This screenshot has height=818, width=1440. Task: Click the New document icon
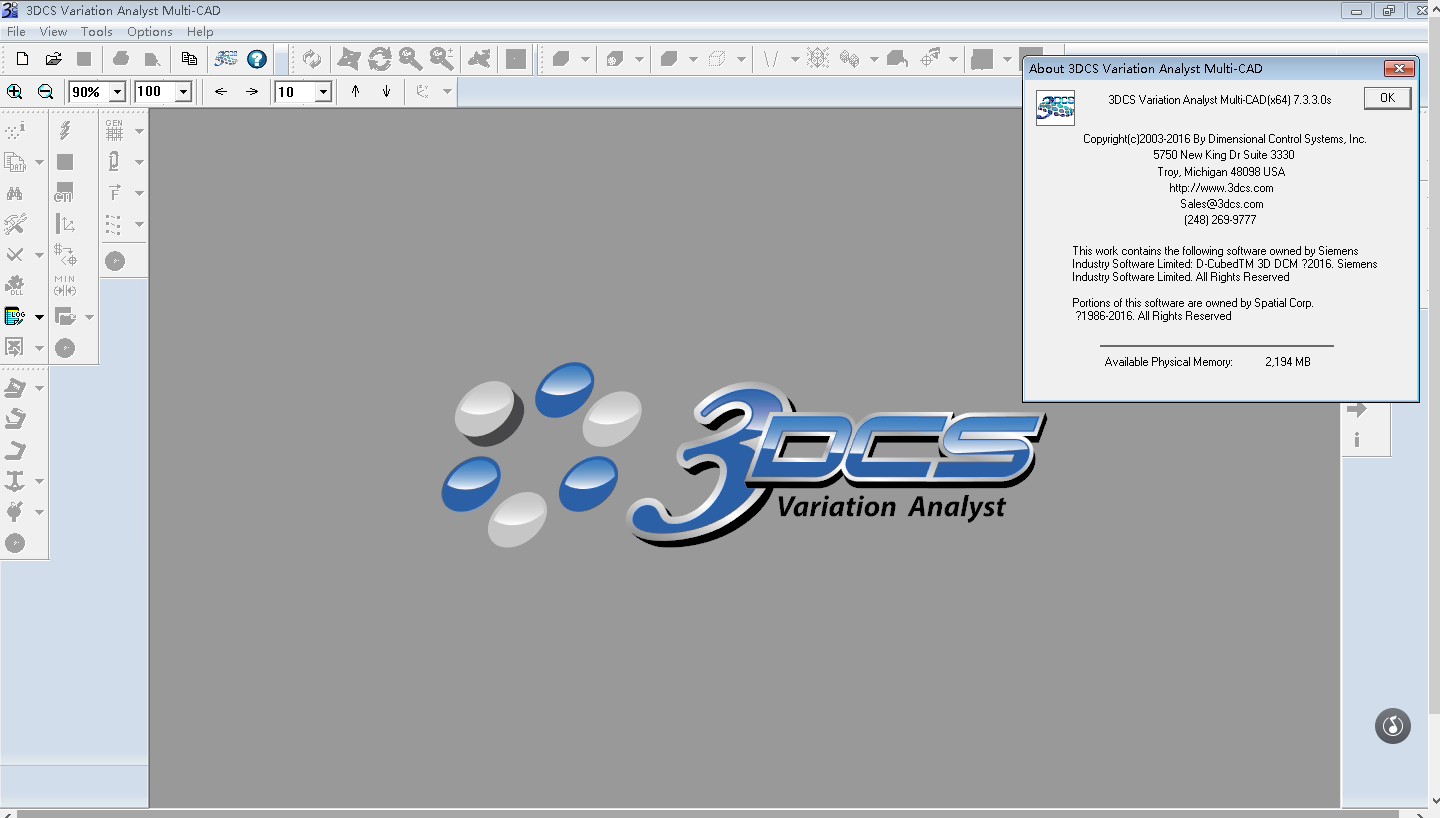click(x=22, y=59)
